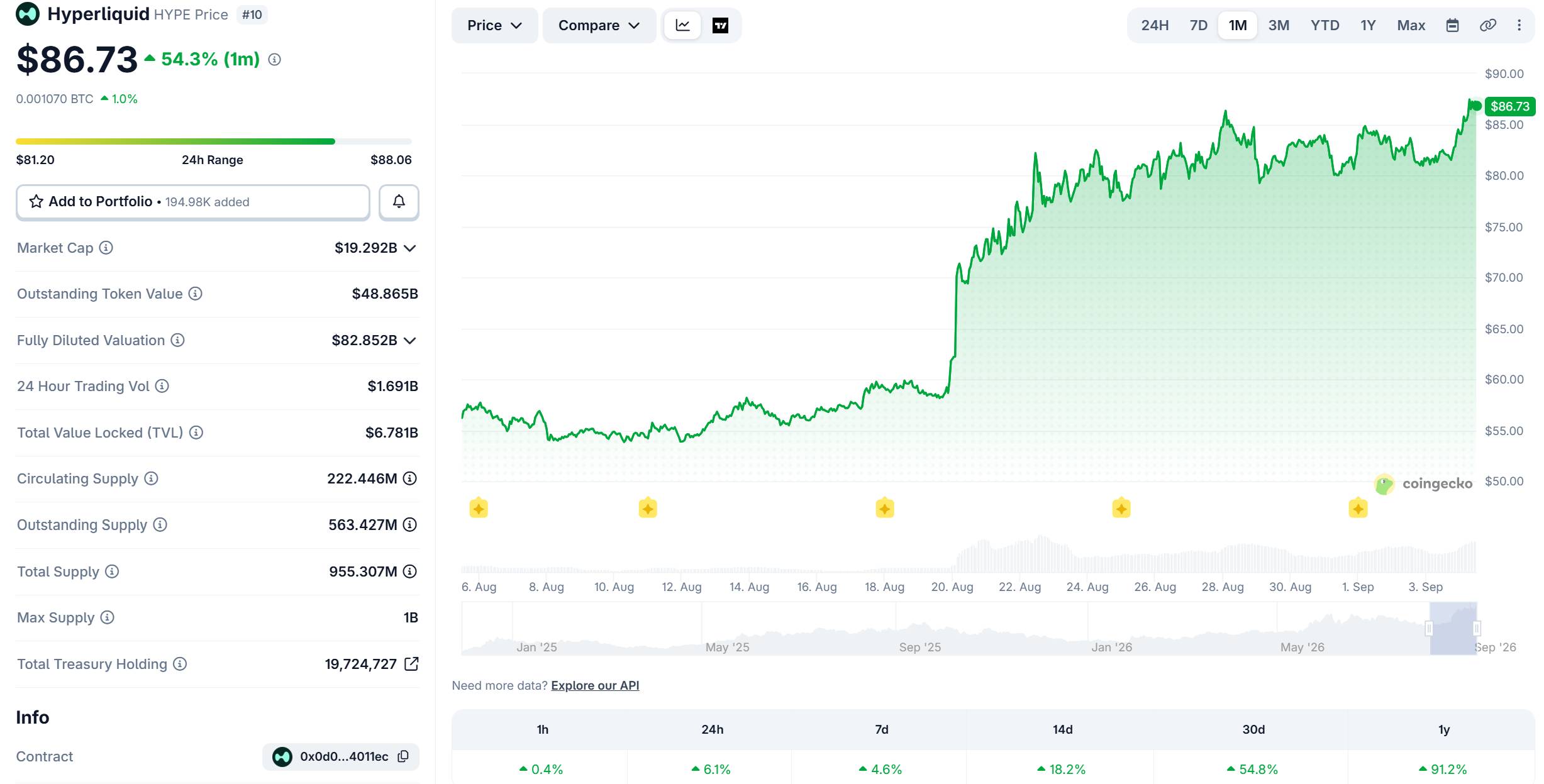Click the 0x0d0...4011ec contract address
Viewport: 1544px width, 784px height.
pyautogui.click(x=344, y=756)
